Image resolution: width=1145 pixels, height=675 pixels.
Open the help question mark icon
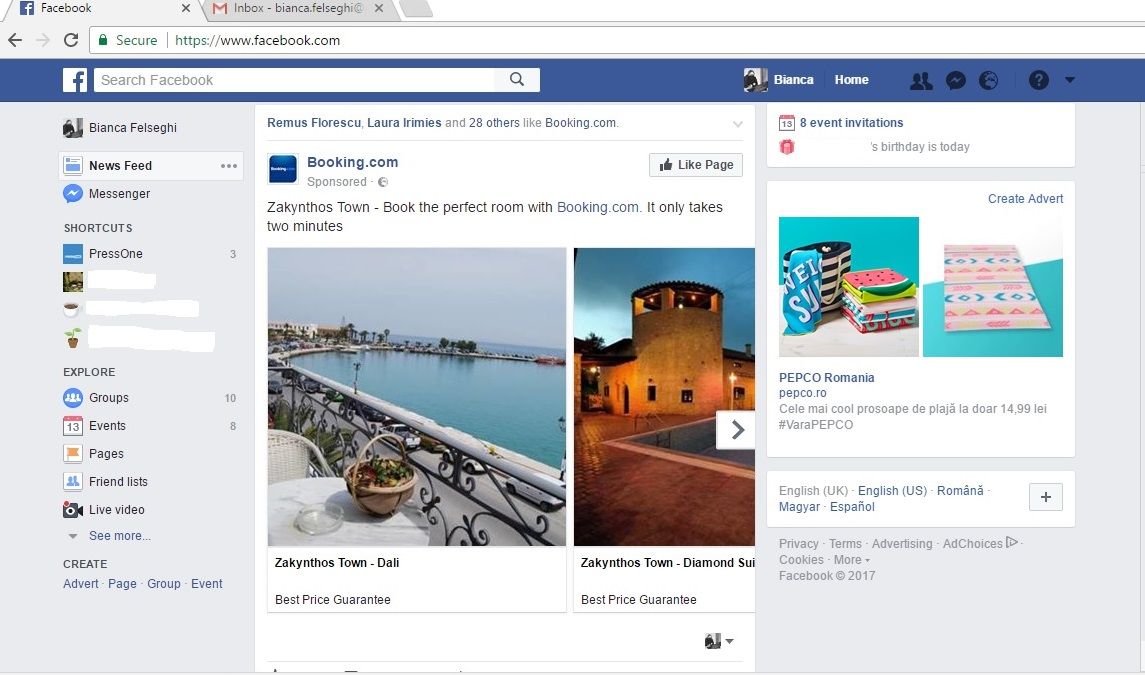[x=1038, y=80]
